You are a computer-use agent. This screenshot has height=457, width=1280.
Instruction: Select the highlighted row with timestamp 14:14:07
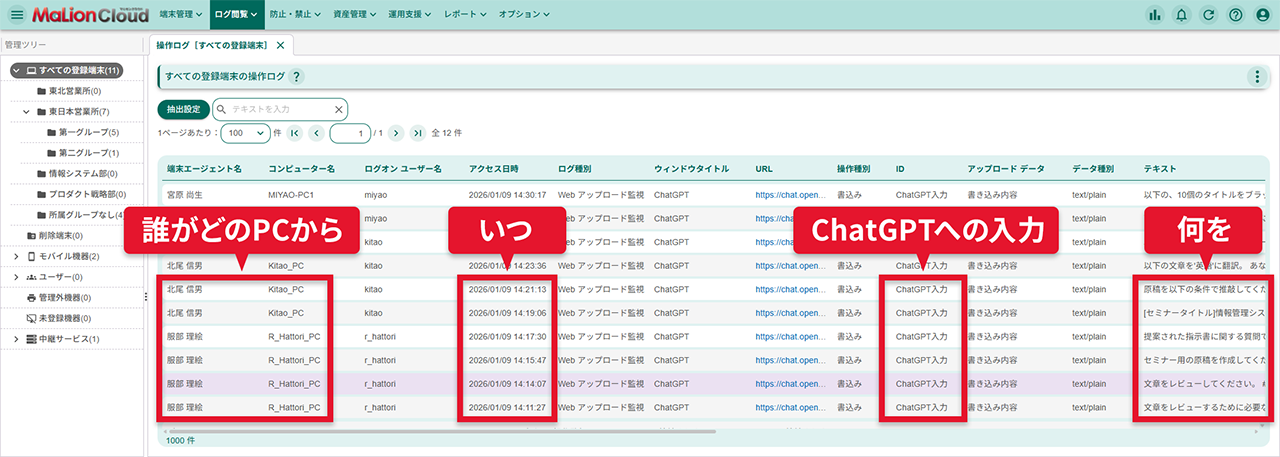pos(712,384)
